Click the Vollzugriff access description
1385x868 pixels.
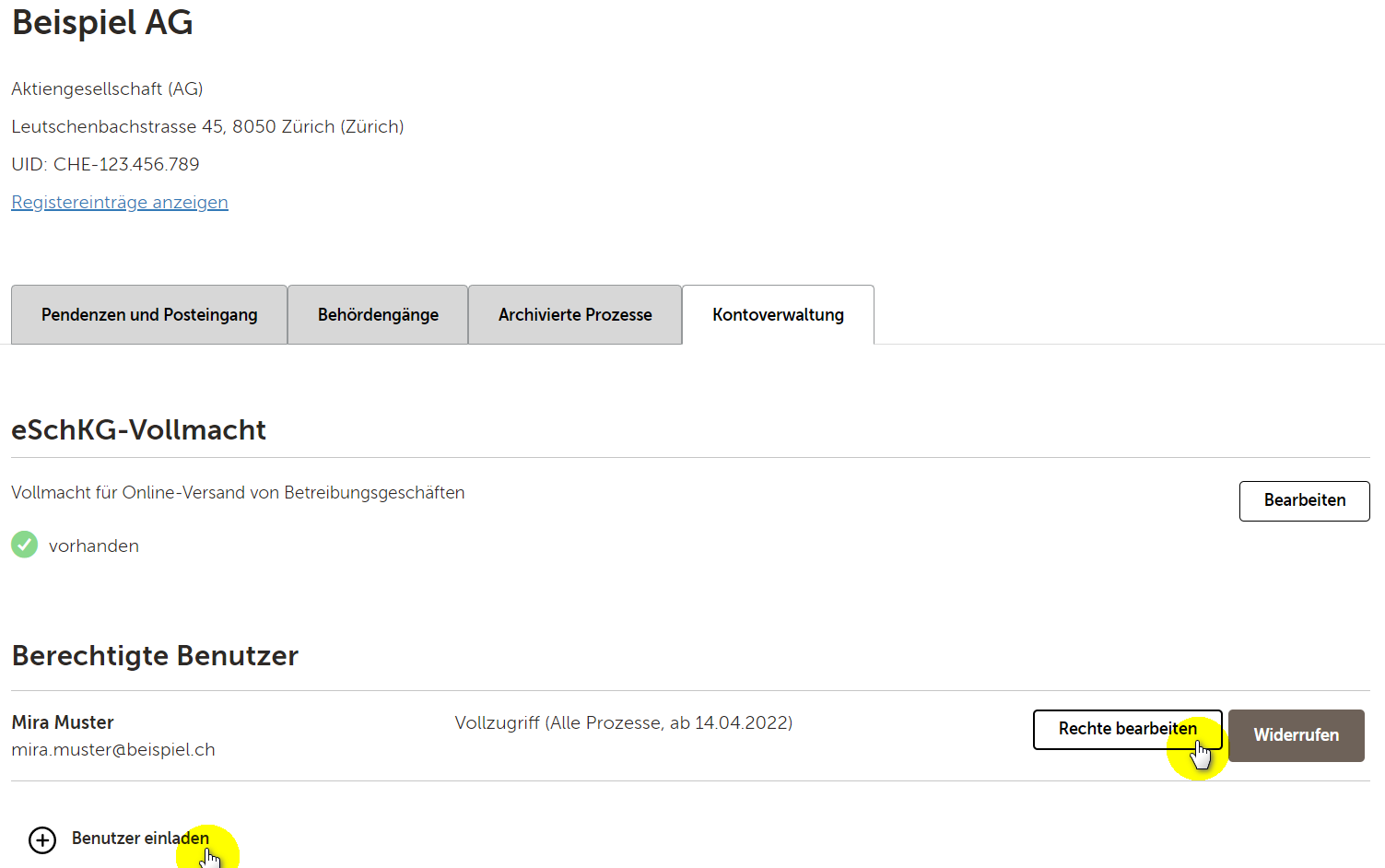[x=623, y=722]
